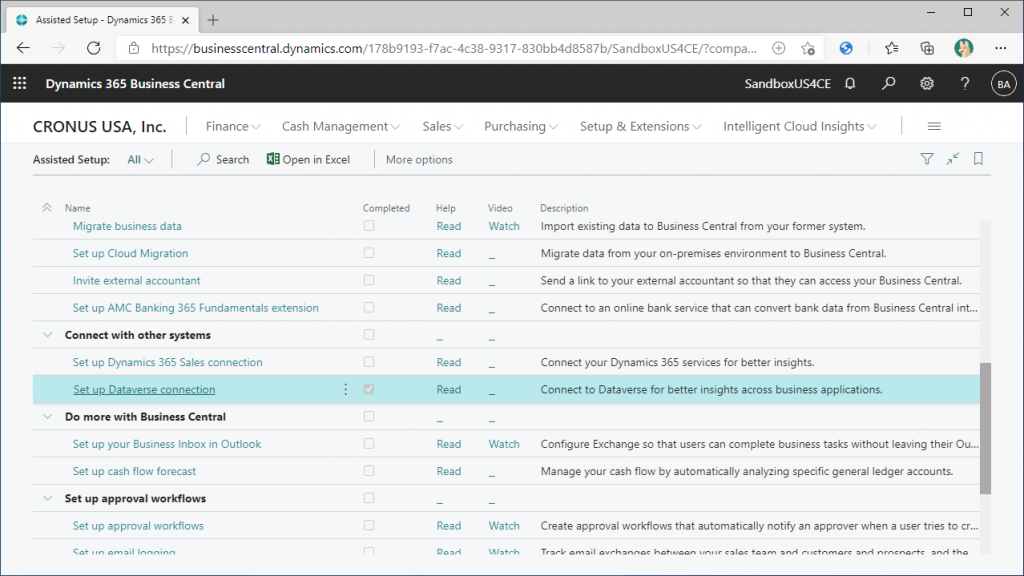
Task: Sort by the Name column header
Action: coord(78,208)
